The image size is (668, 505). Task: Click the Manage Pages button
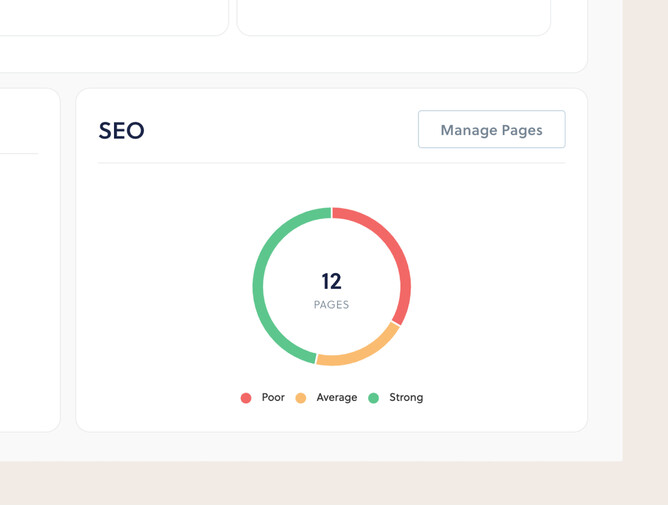491,130
